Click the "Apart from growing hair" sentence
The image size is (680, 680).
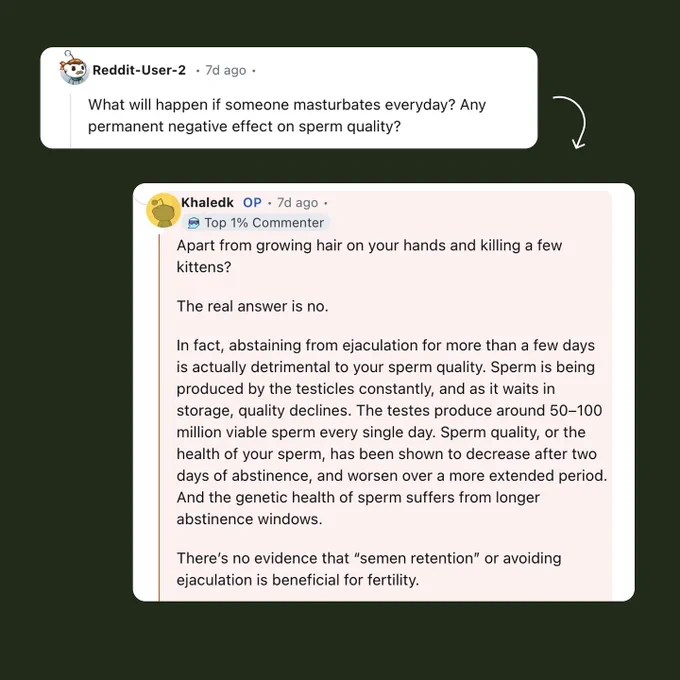click(x=369, y=256)
